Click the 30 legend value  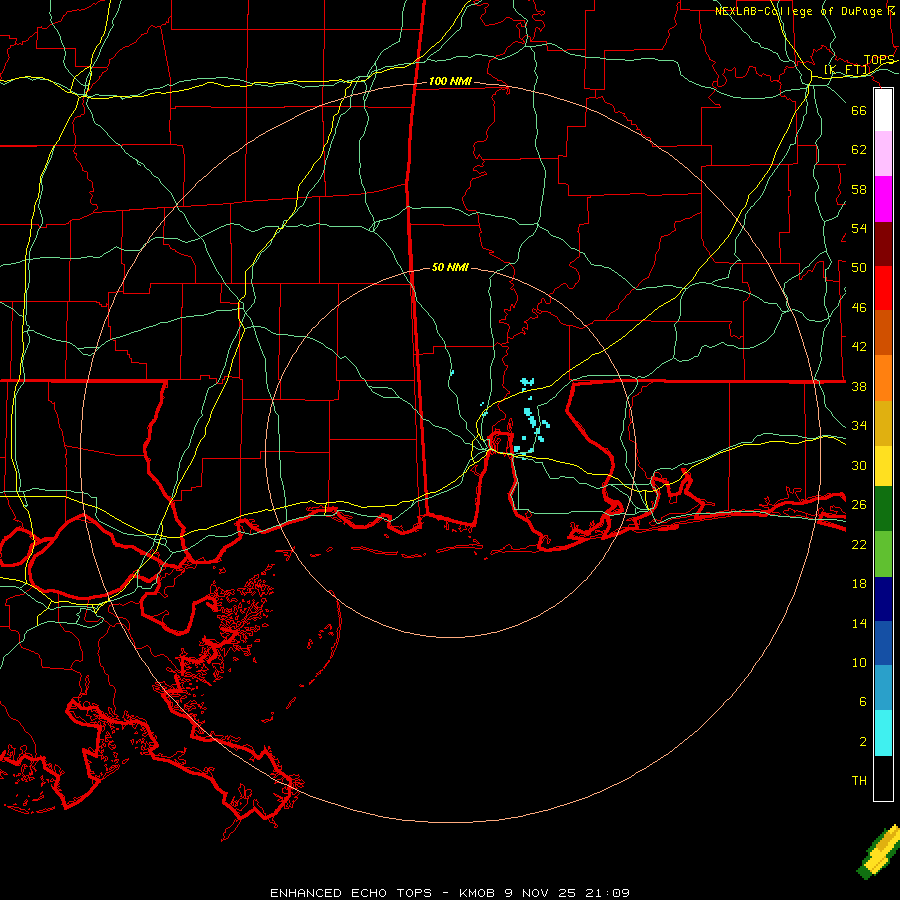tap(859, 465)
